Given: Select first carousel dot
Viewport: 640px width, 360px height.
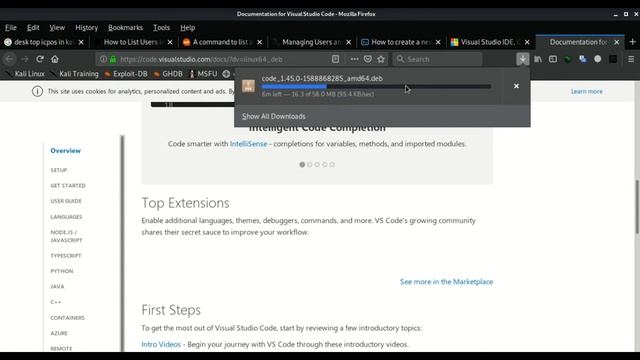Looking at the screenshot, I should point(302,164).
